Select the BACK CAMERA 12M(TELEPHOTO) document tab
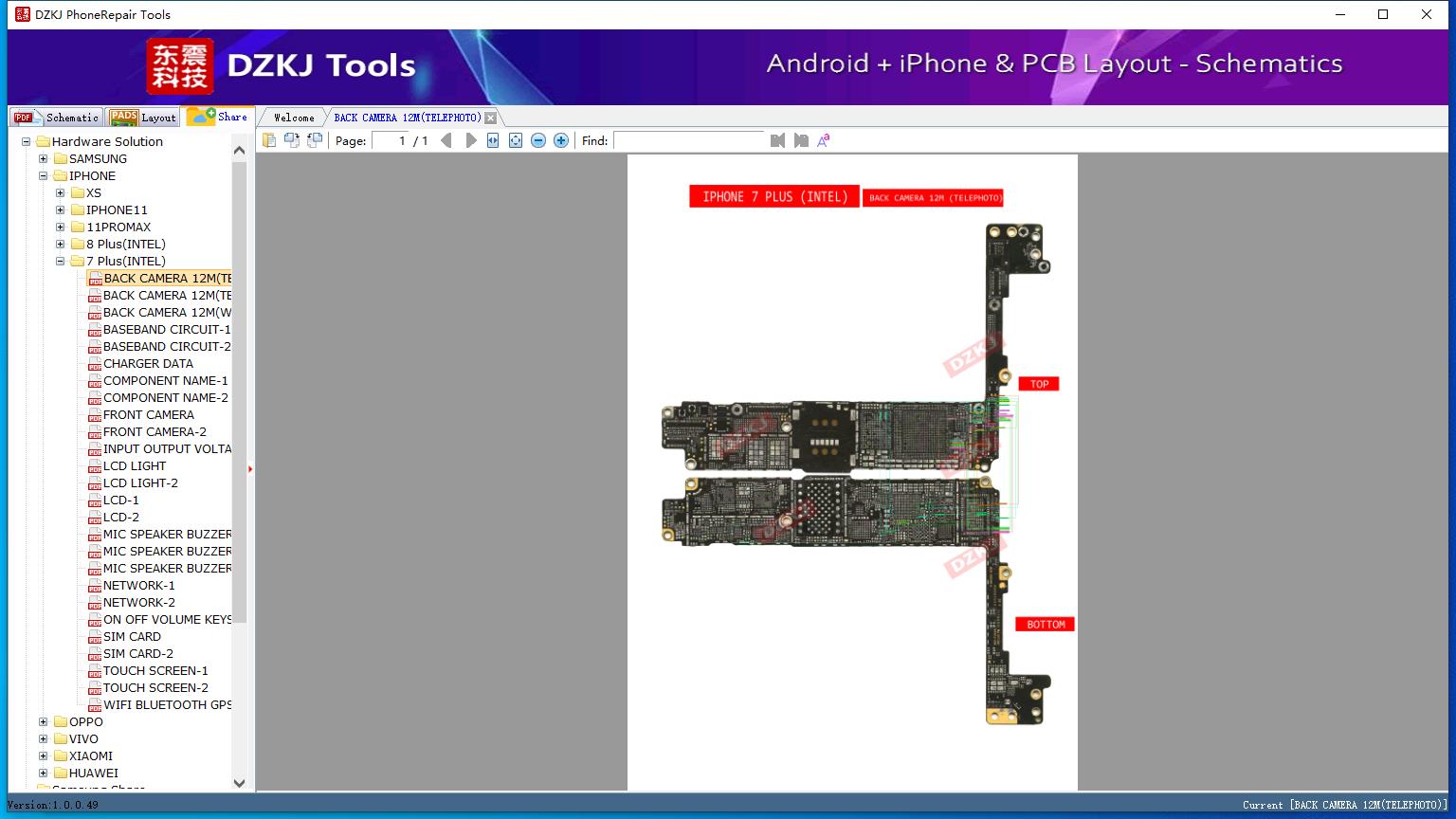Image resolution: width=1456 pixels, height=819 pixels. (x=408, y=118)
